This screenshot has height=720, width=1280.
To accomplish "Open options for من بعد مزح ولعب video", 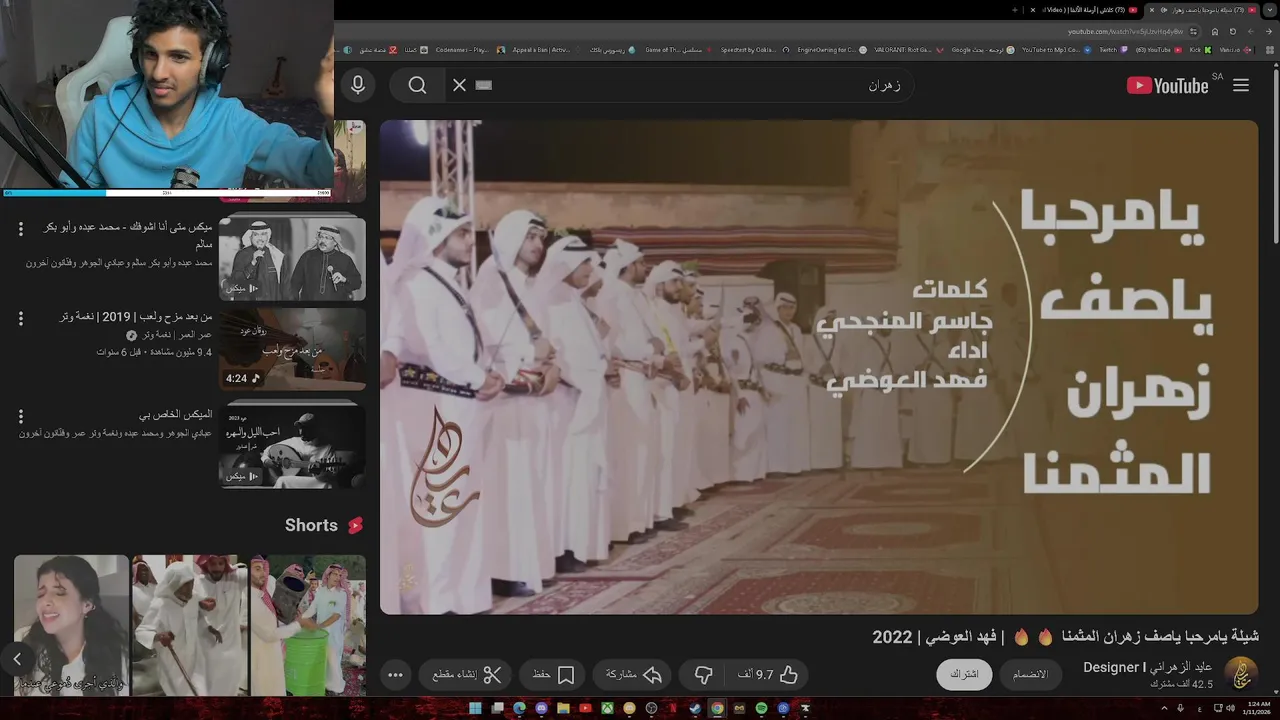I will coord(20,318).
